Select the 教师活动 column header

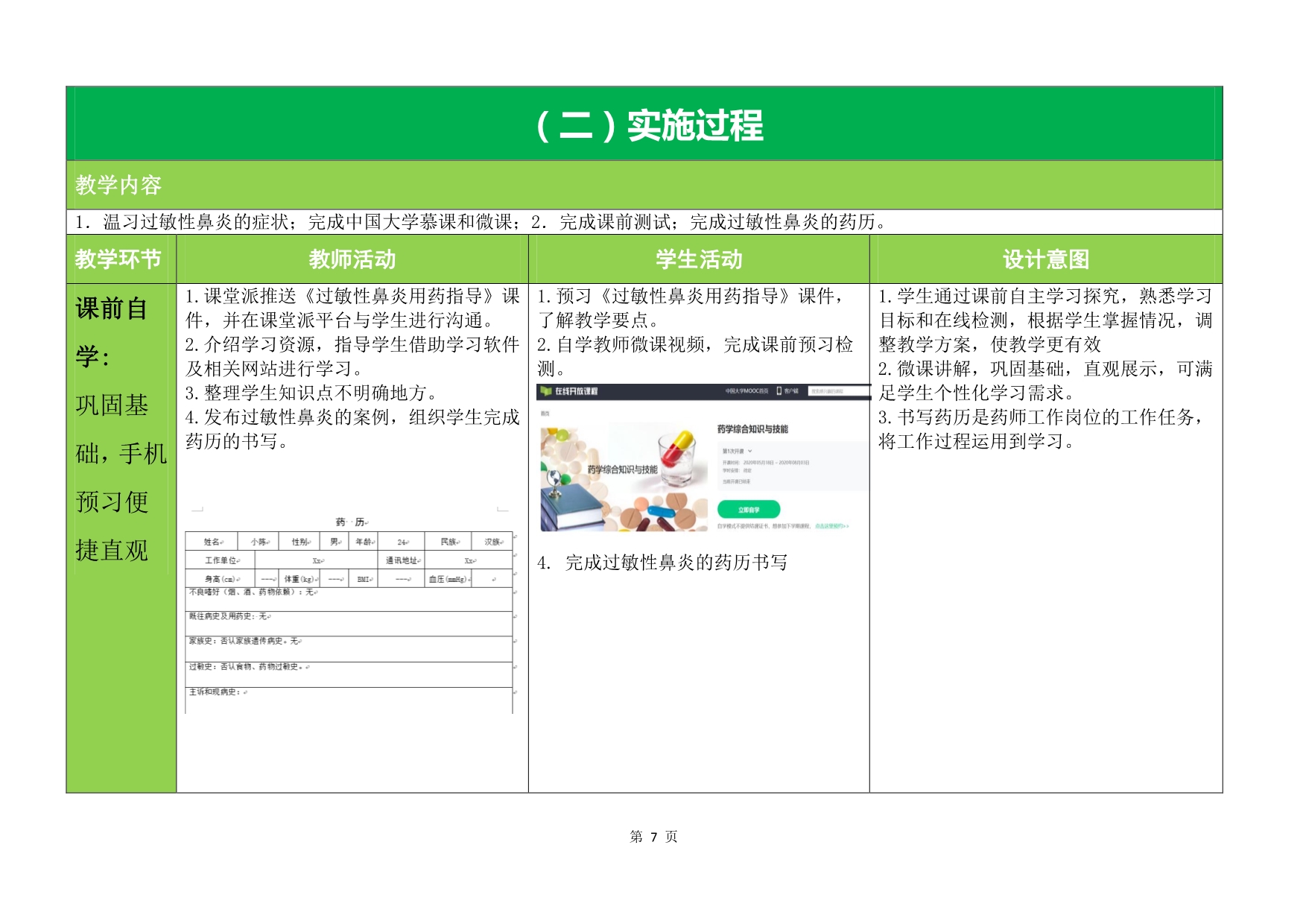coord(352,259)
